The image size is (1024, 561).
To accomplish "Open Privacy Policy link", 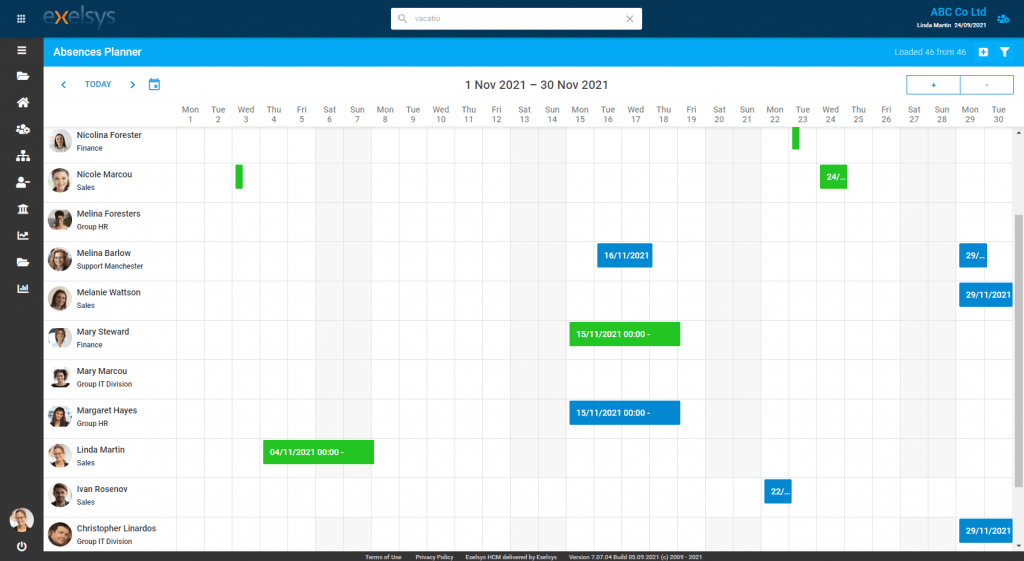I will click(x=434, y=557).
